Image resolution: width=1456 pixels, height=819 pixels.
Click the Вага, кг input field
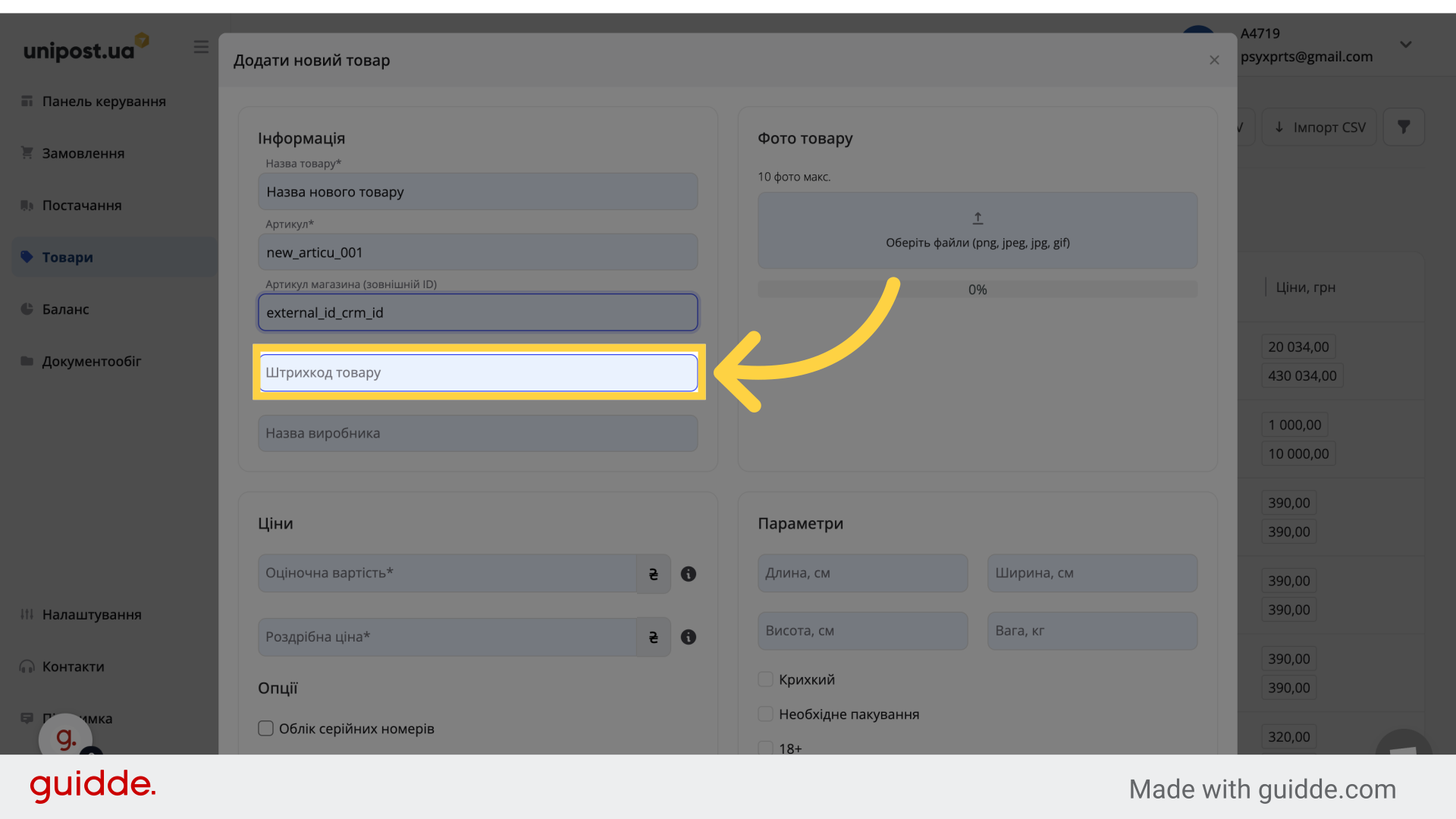click(1092, 631)
